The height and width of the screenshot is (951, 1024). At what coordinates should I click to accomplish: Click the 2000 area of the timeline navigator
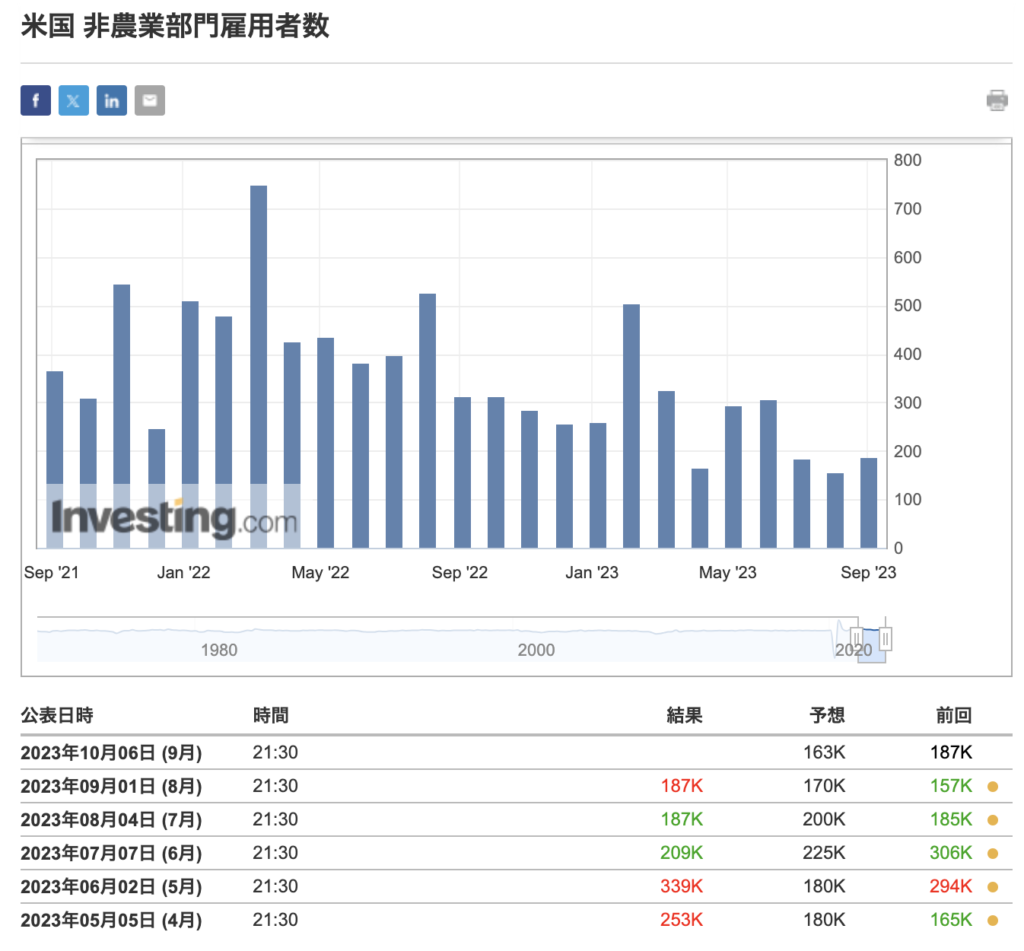point(536,650)
